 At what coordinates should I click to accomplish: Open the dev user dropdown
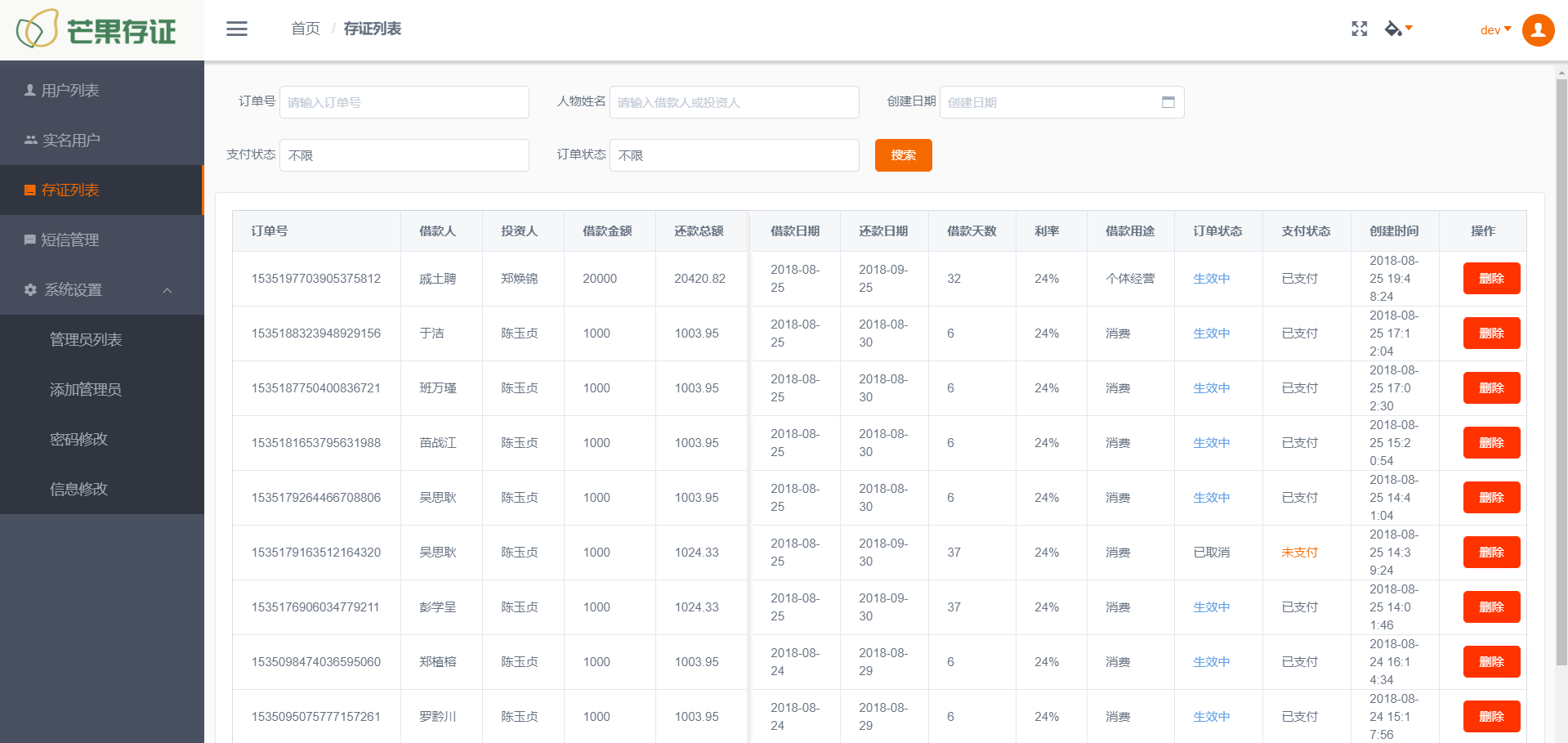click(1494, 30)
